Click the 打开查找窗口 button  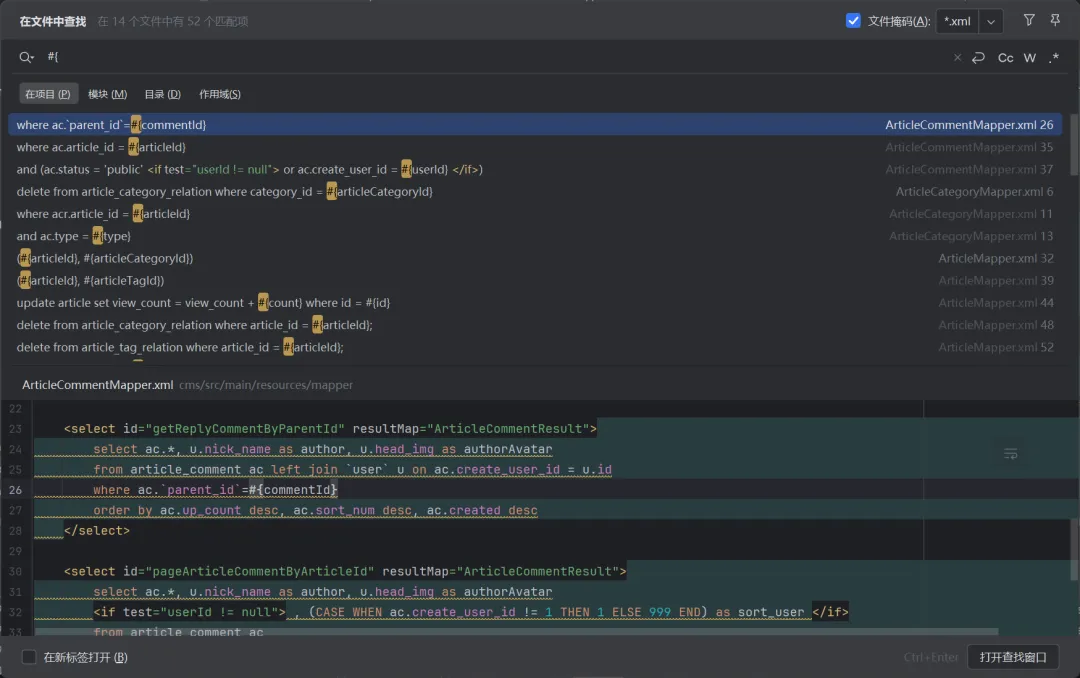pyautogui.click(x=1012, y=657)
